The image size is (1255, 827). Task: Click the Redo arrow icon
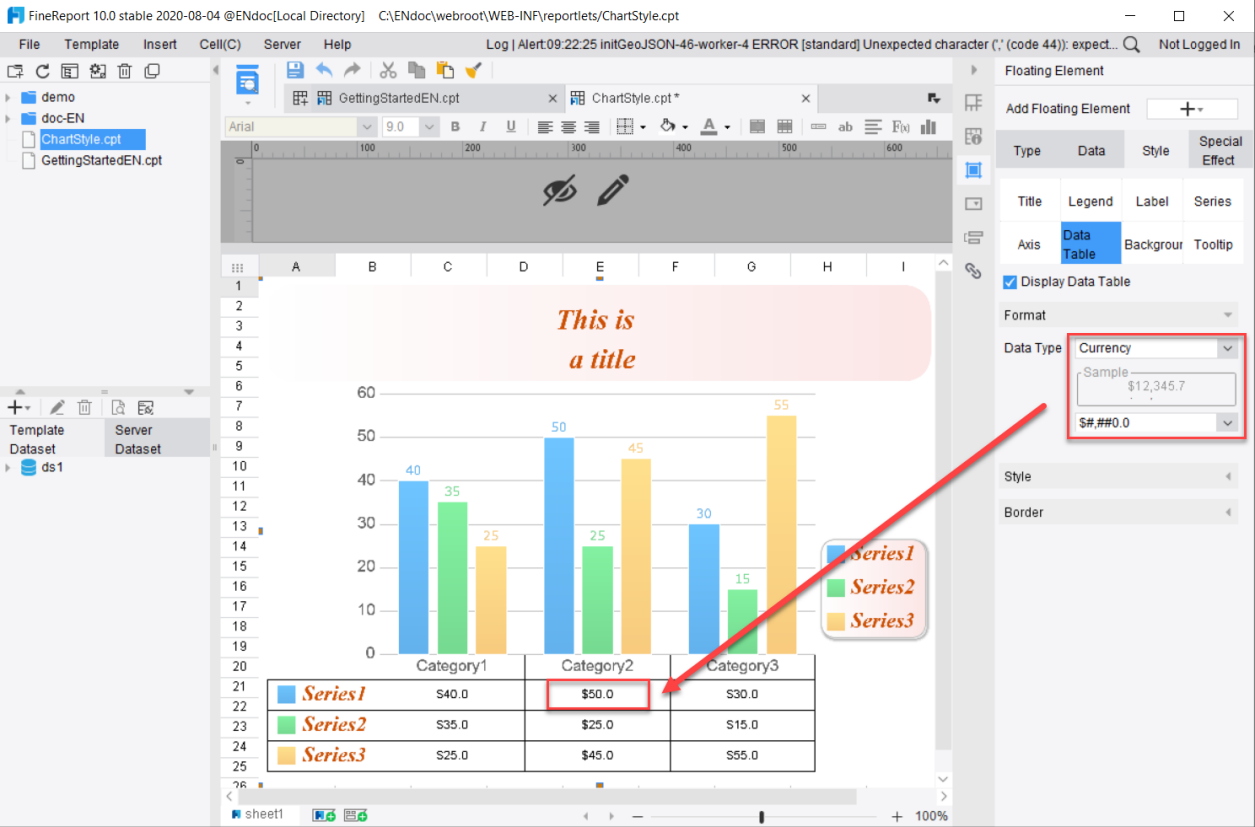(352, 70)
